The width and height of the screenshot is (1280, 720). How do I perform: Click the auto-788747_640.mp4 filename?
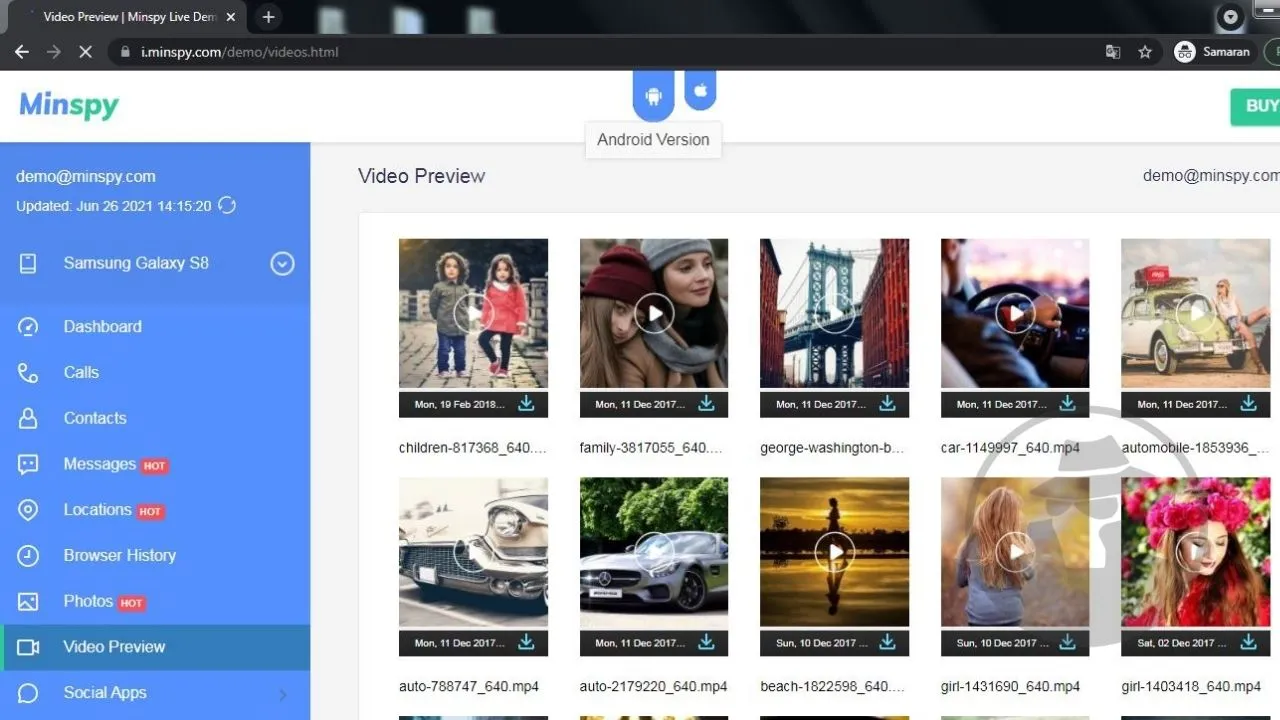(468, 687)
